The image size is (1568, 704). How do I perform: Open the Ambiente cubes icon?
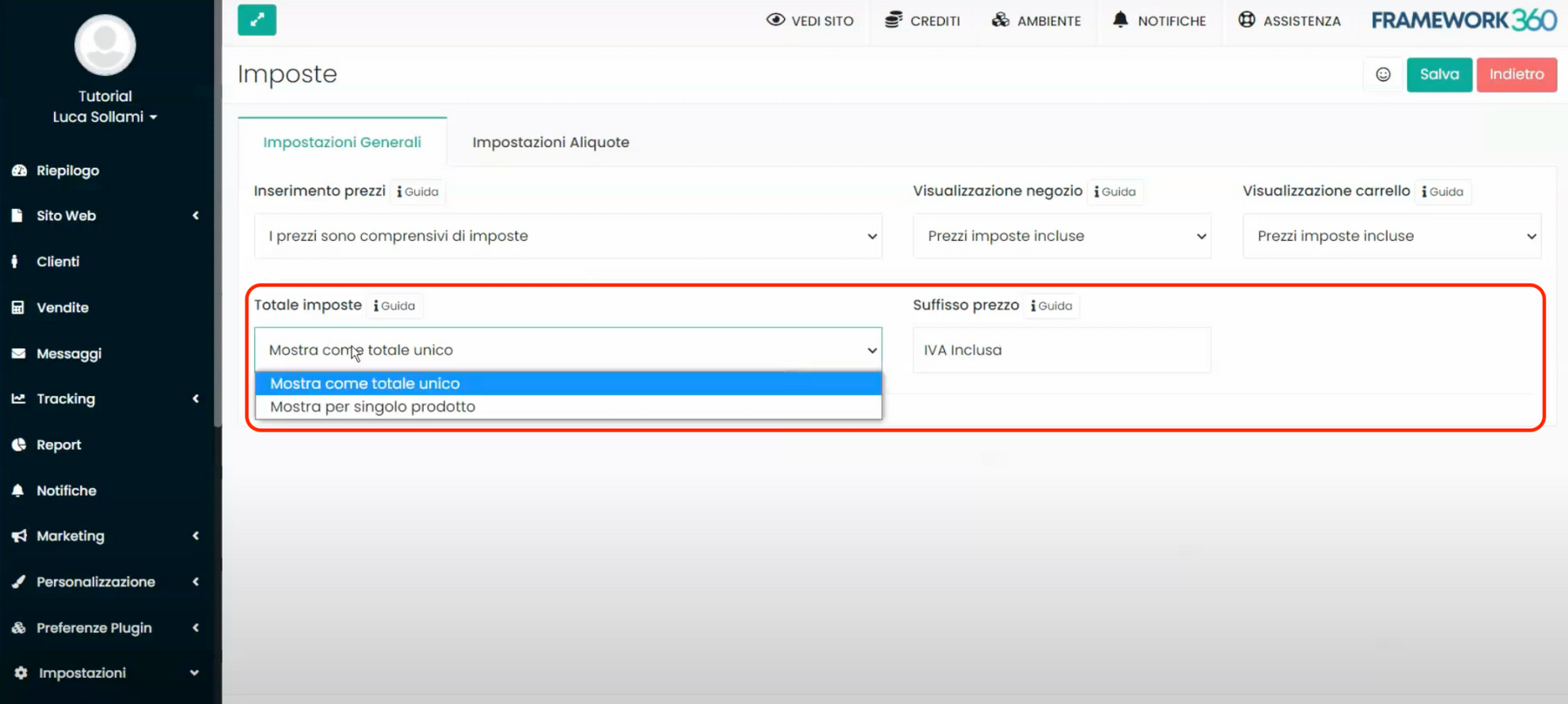point(1000,20)
